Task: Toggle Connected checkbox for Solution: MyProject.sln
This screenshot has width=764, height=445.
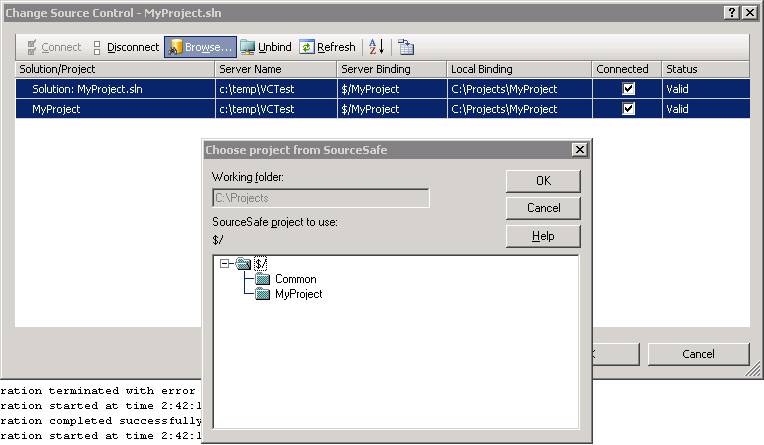Action: click(628, 89)
